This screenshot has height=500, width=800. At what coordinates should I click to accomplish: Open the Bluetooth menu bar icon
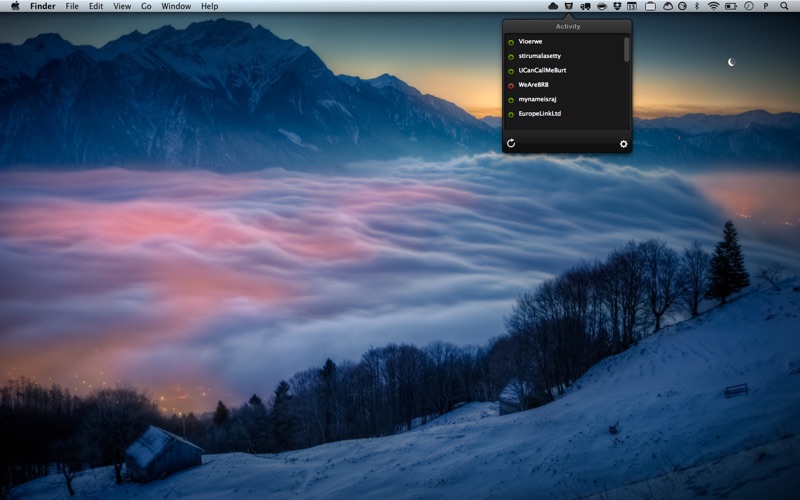(697, 6)
